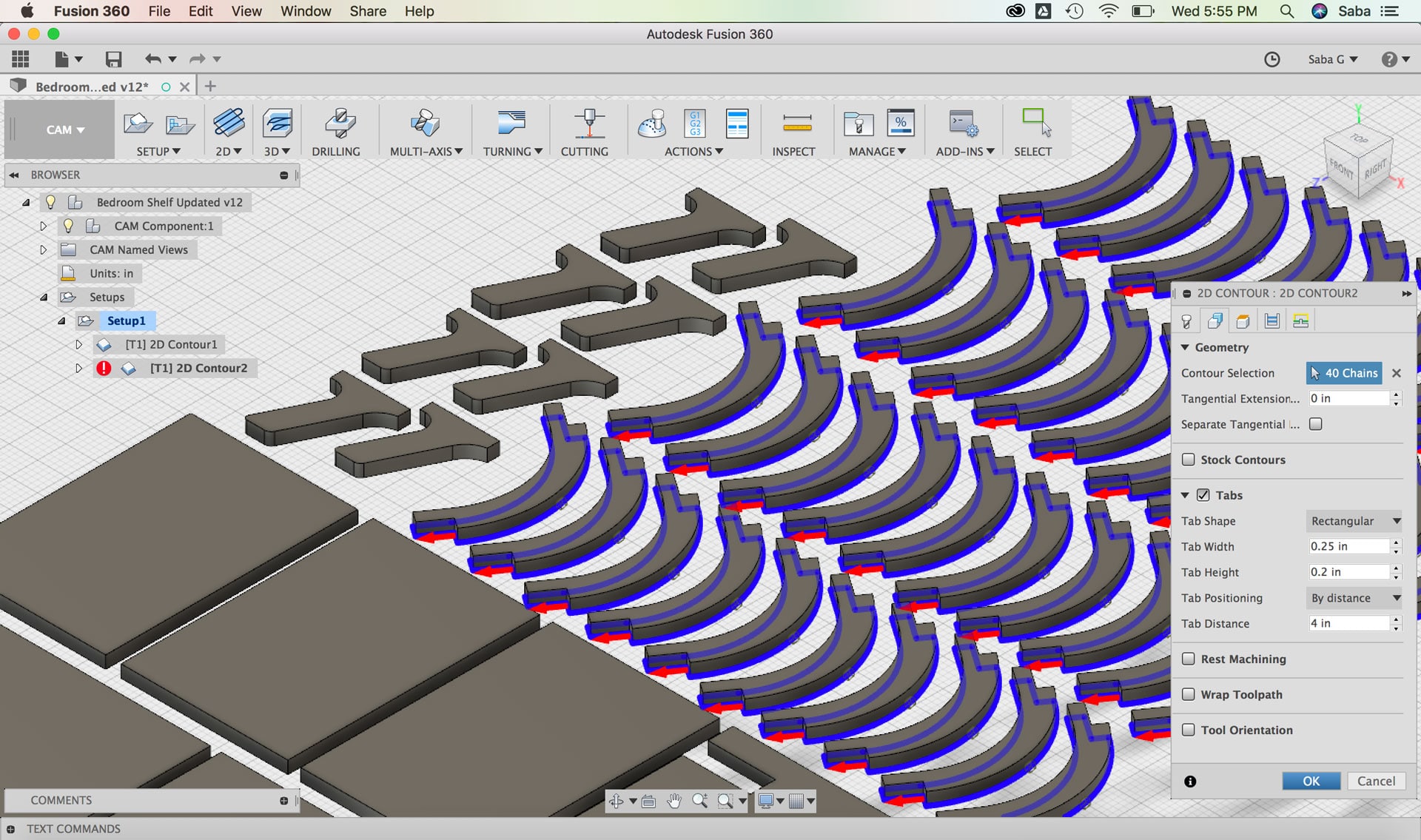Click the OK button
Viewport: 1421px width, 840px height.
click(x=1311, y=781)
